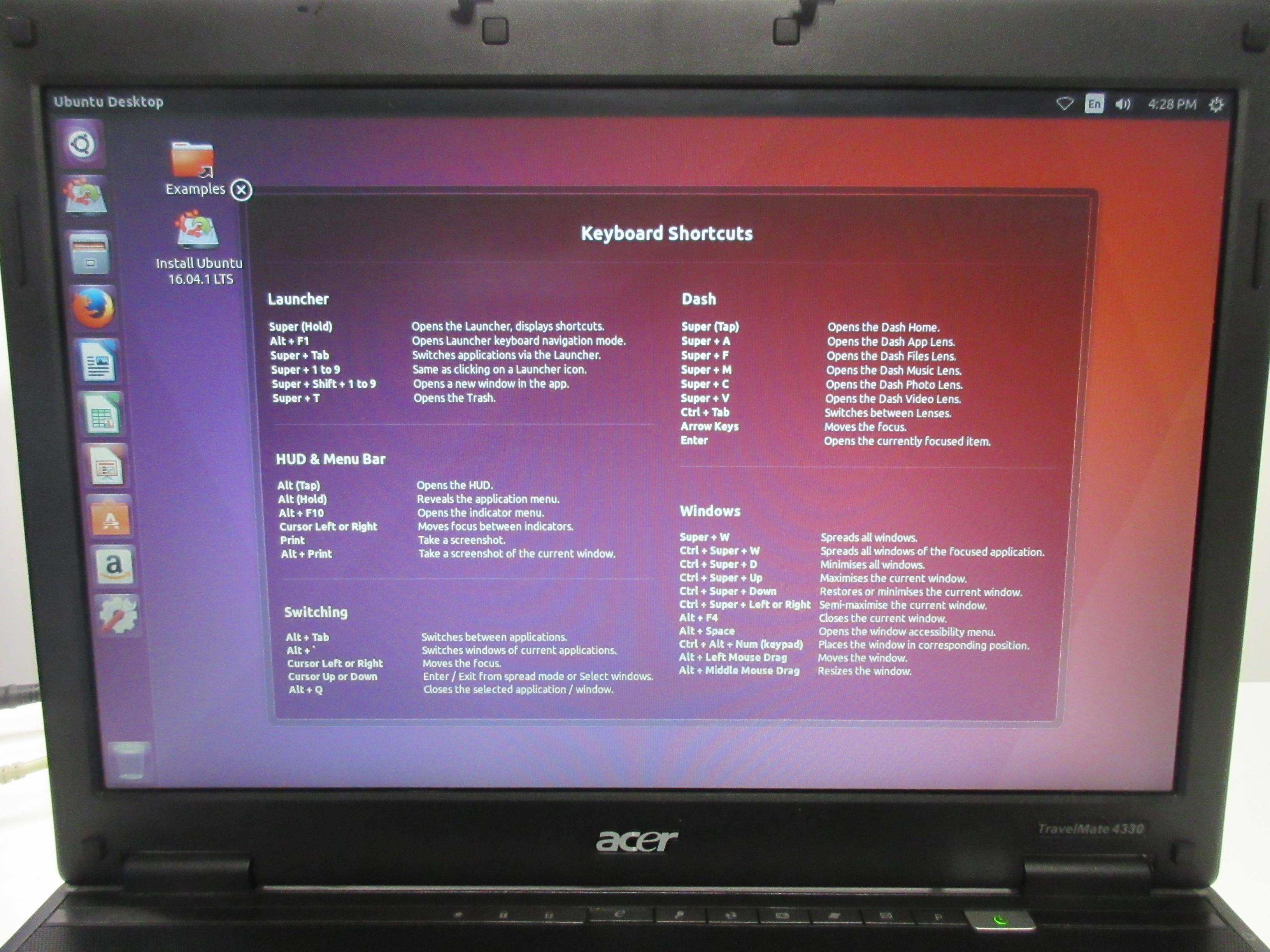Screen dimensions: 1270x952
Task: Launch Firefox web browser
Action: (x=94, y=308)
